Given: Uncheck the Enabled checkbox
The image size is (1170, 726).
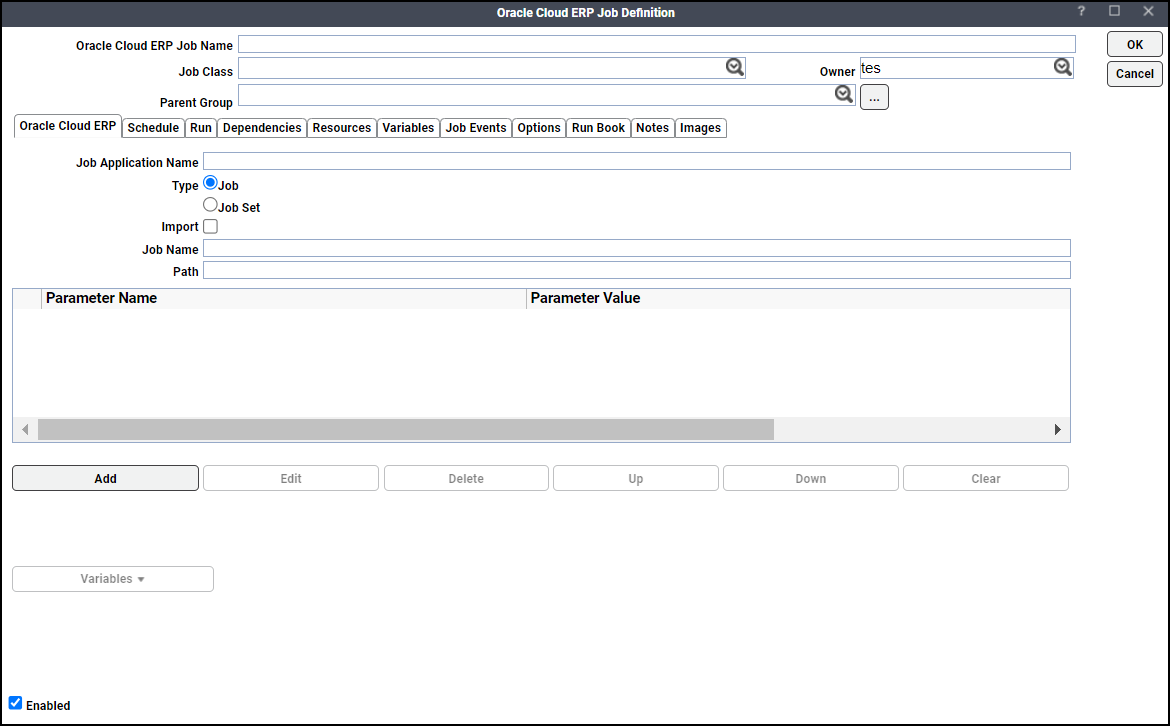Looking at the screenshot, I should tap(15, 703).
